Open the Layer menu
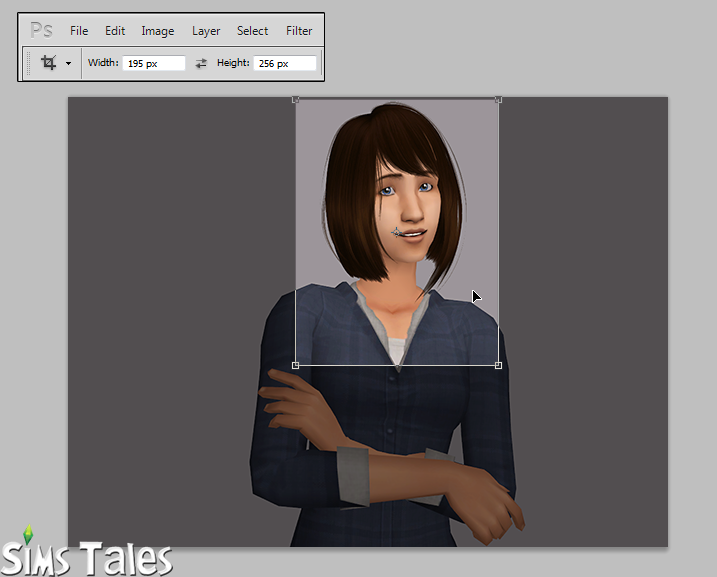 tap(206, 31)
